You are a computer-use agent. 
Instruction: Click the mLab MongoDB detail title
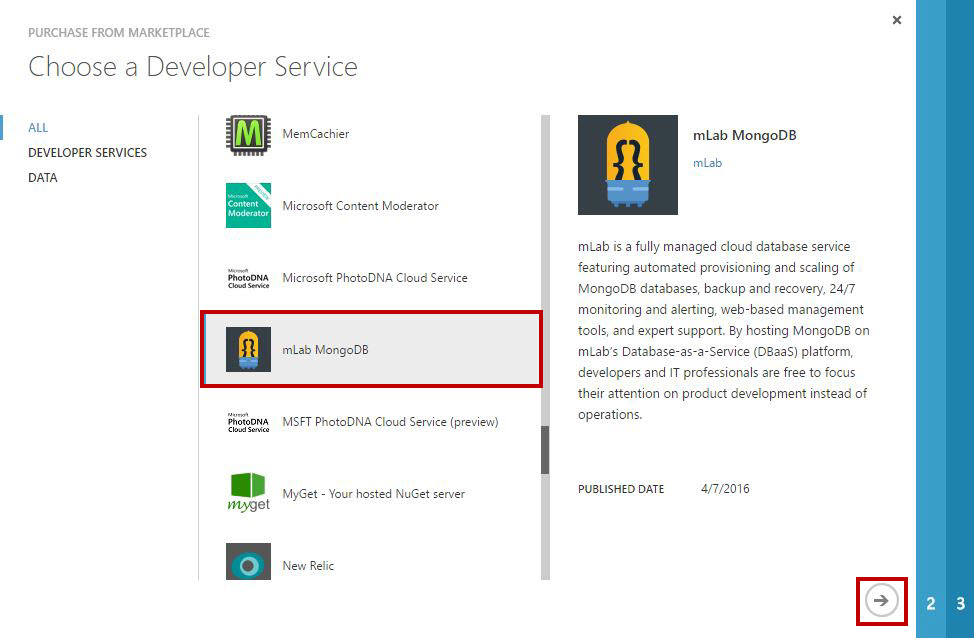(x=744, y=135)
